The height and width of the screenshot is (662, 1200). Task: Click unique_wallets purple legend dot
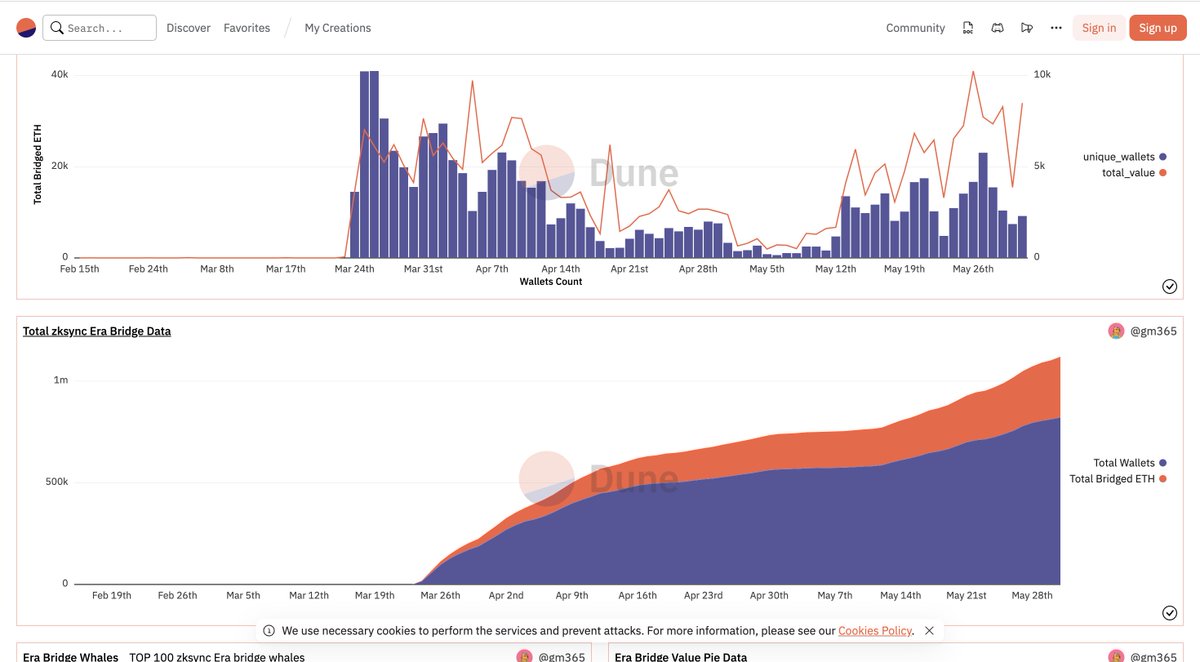[x=1163, y=157]
